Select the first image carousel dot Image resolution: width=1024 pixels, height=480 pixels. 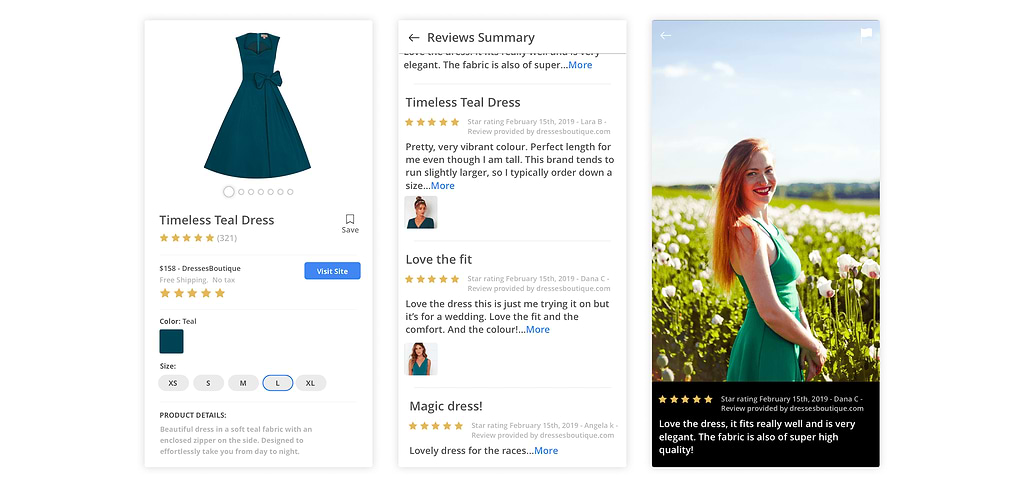[x=229, y=192]
